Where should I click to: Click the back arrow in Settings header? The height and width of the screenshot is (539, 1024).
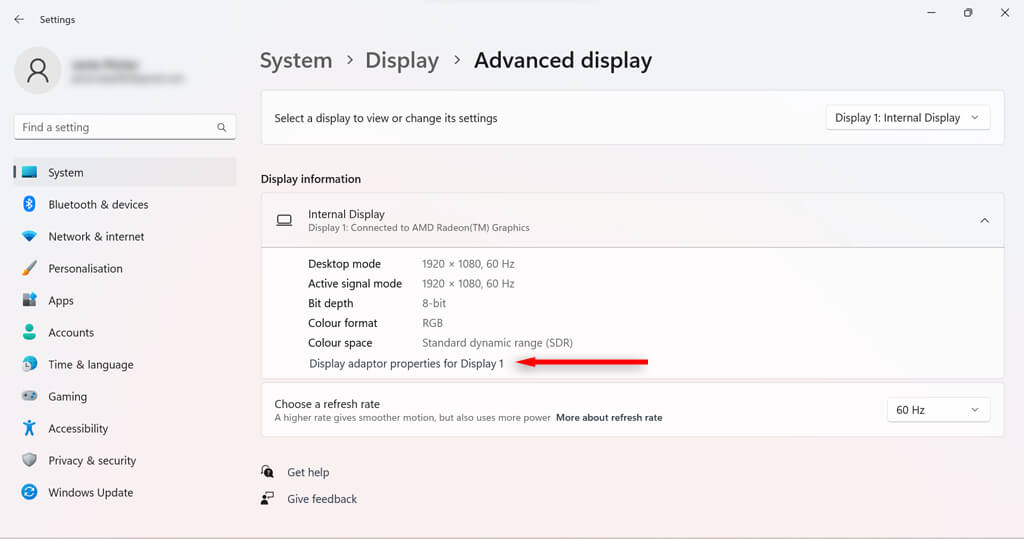pyautogui.click(x=19, y=19)
